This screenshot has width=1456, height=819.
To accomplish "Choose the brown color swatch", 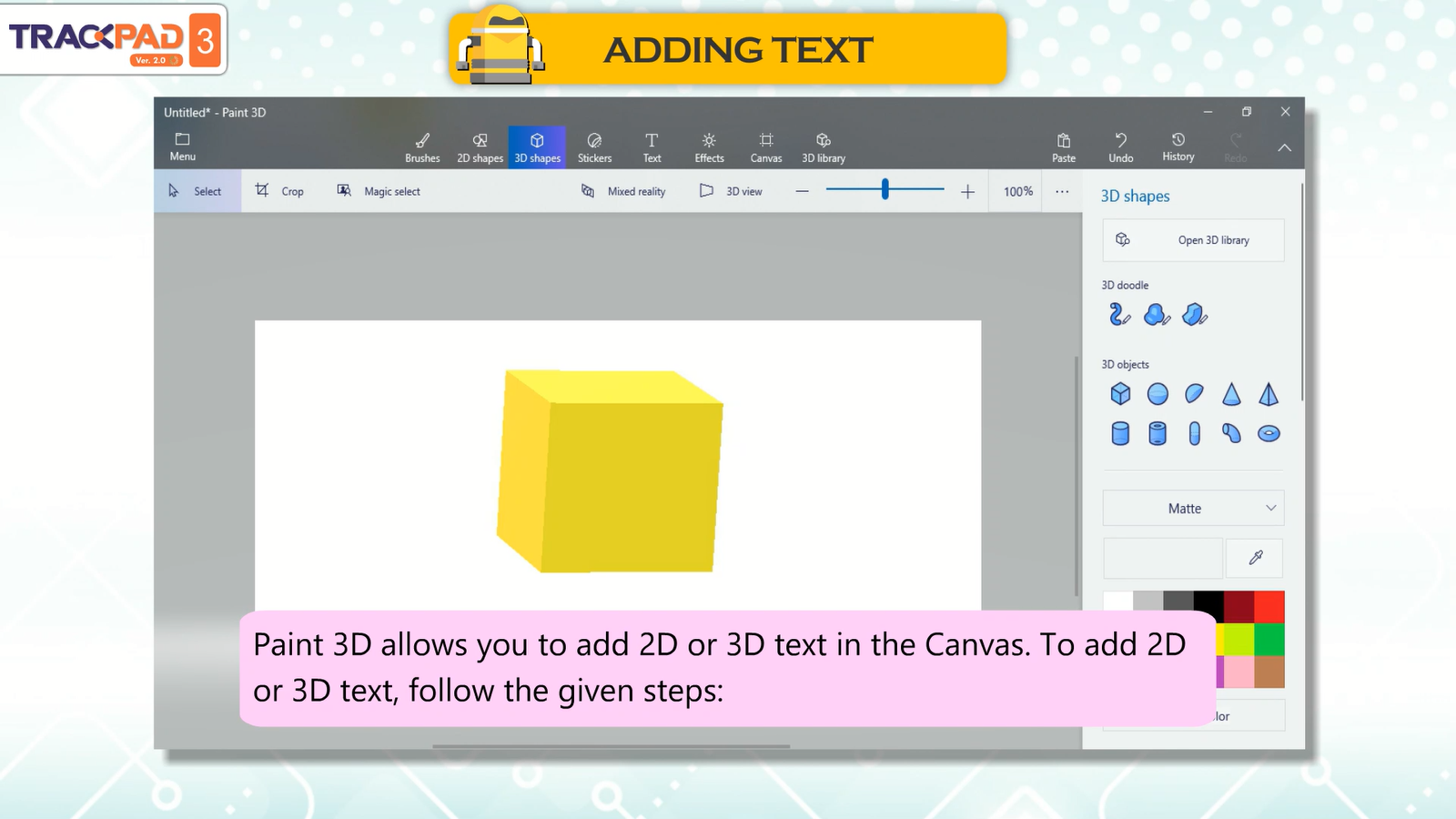I will click(x=1269, y=672).
